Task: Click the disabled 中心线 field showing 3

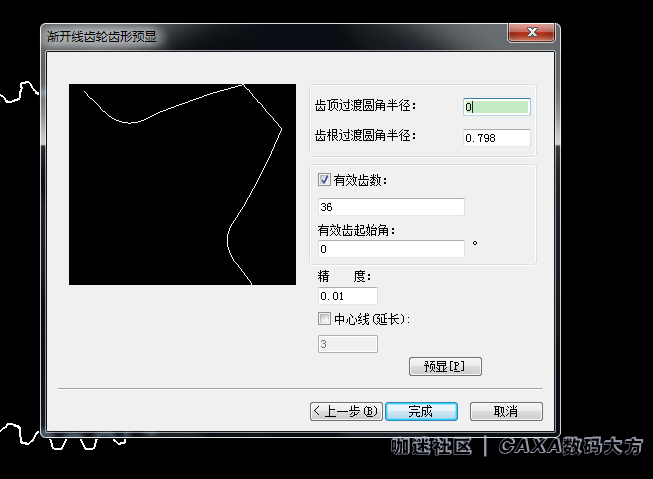Action: click(347, 344)
